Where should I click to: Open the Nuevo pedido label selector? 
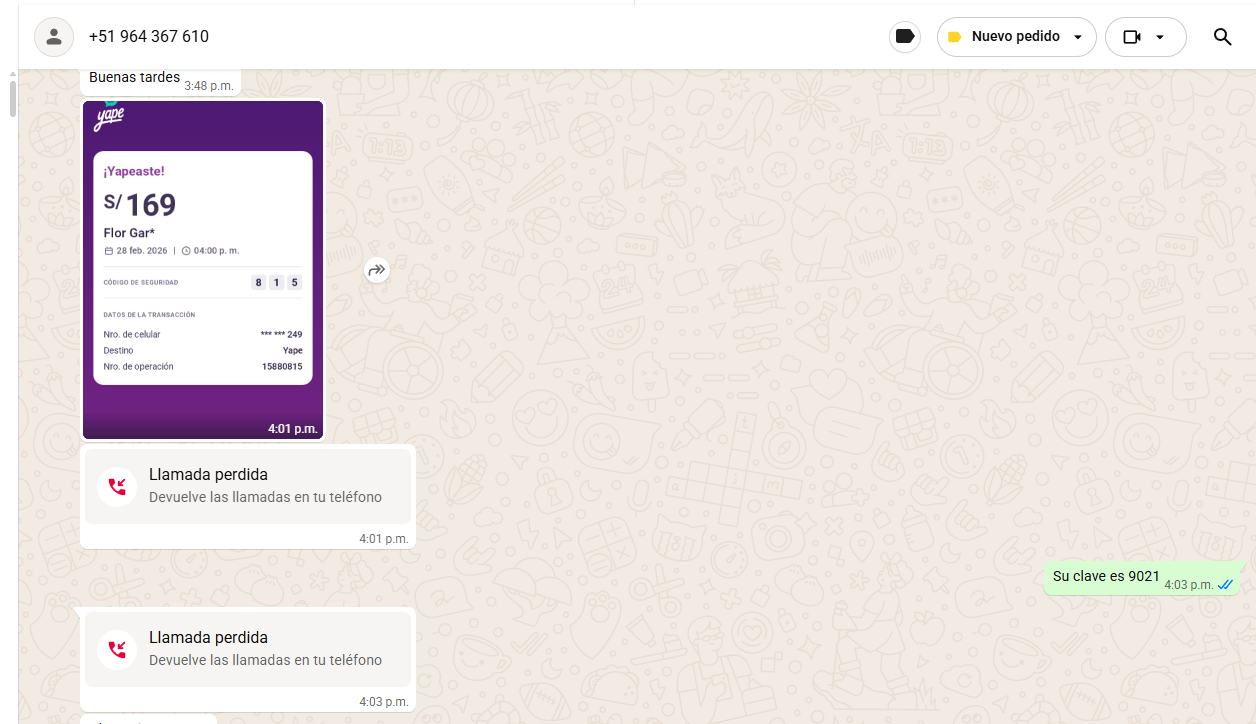click(1015, 37)
